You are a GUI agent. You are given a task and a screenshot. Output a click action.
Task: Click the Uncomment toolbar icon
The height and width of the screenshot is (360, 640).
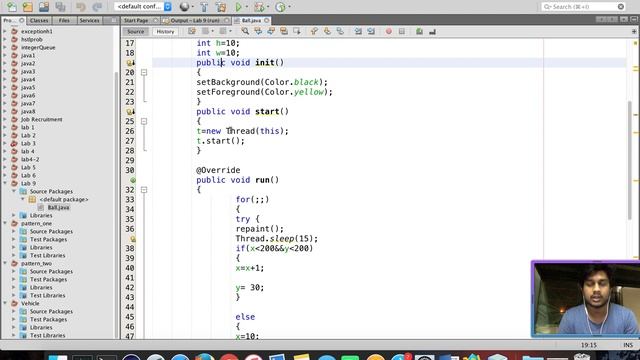pos(432,31)
